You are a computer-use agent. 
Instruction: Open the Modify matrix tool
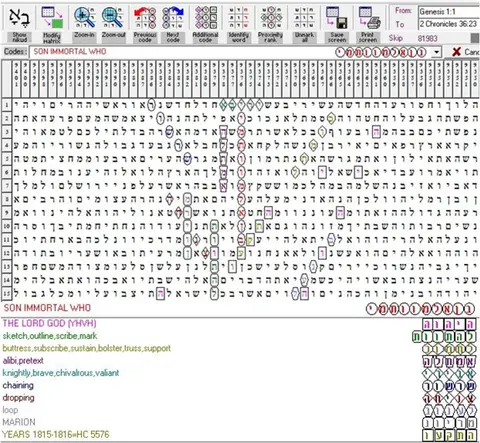point(52,18)
